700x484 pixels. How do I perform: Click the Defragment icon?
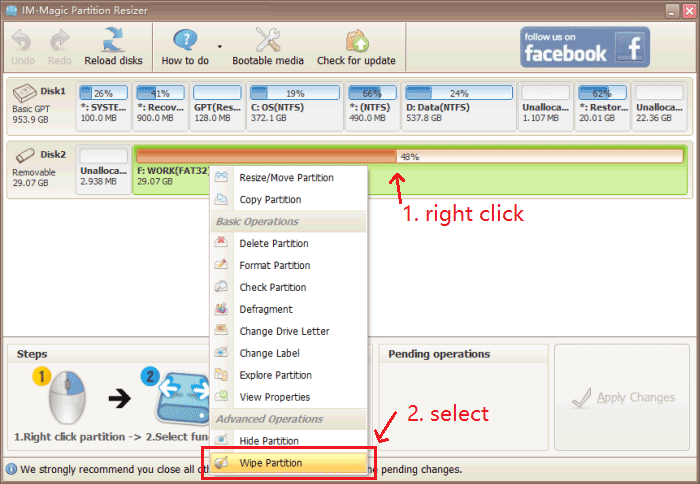[x=221, y=308]
